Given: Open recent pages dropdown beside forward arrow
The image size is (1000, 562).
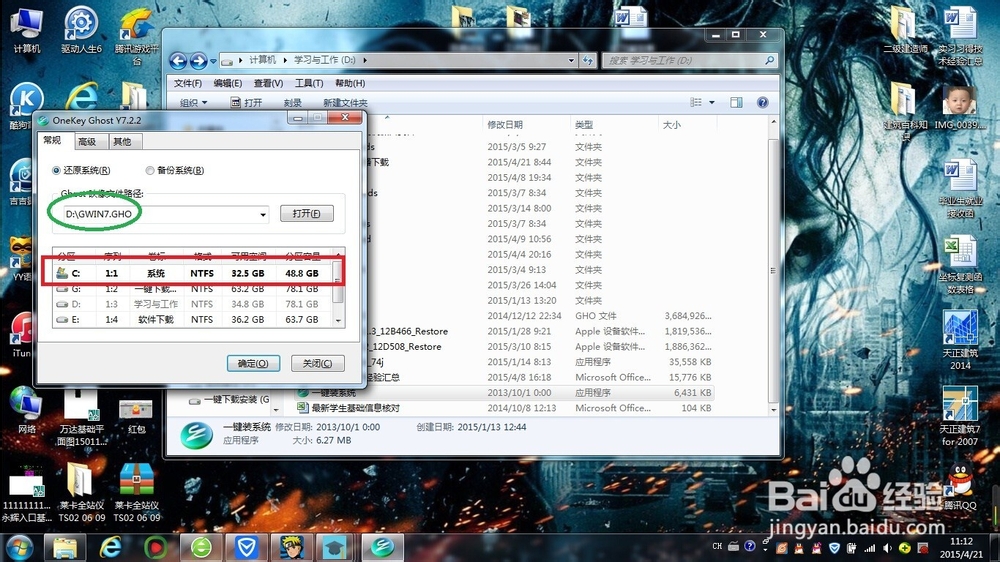Looking at the screenshot, I should point(213,61).
